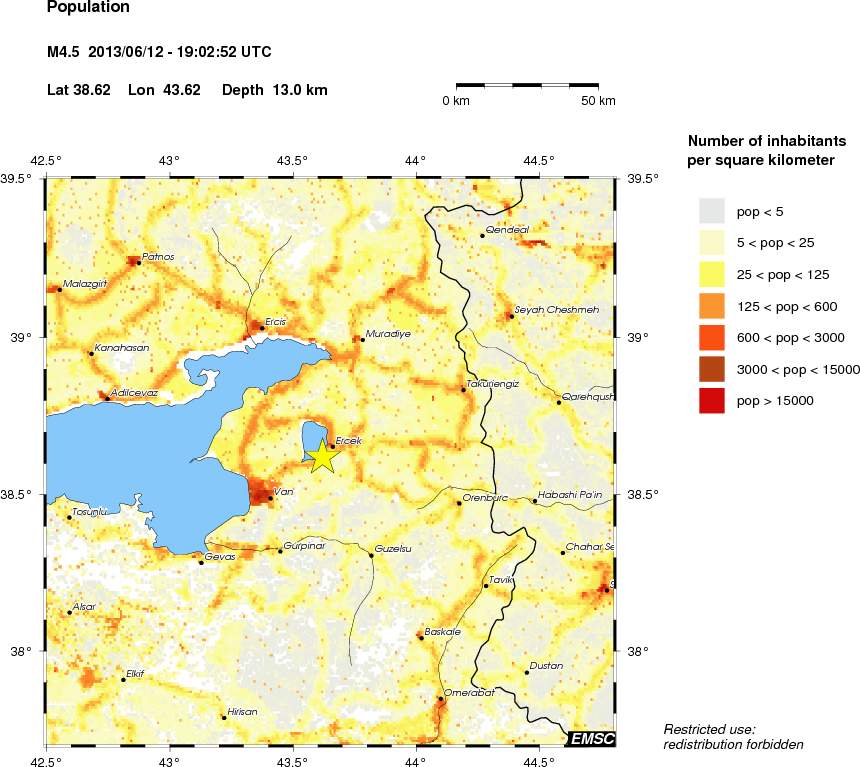Click the Hirisan city marker dot

(x=223, y=717)
